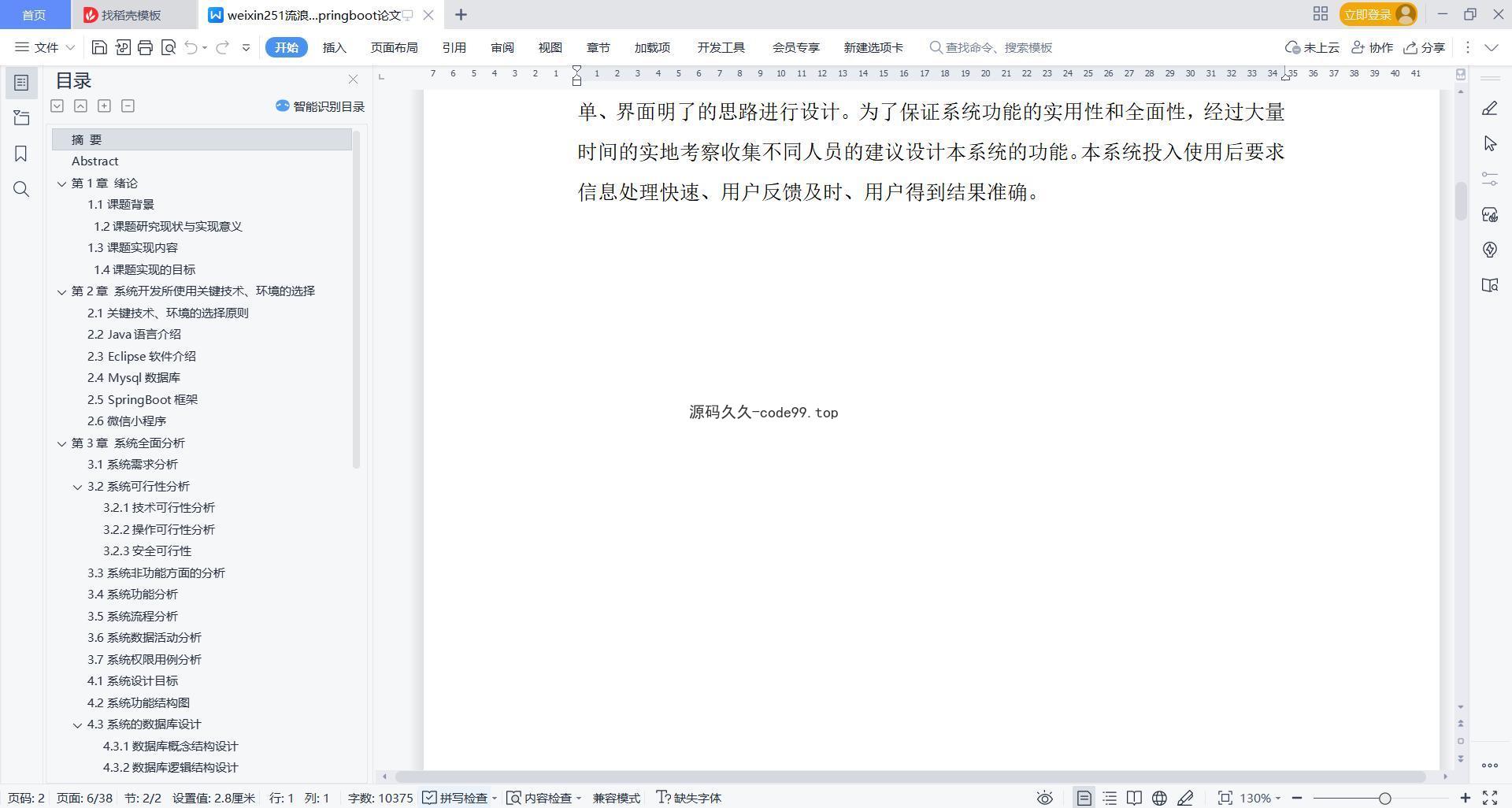1512x808 pixels.
Task: Click the Print icon in the toolbar
Action: [145, 47]
